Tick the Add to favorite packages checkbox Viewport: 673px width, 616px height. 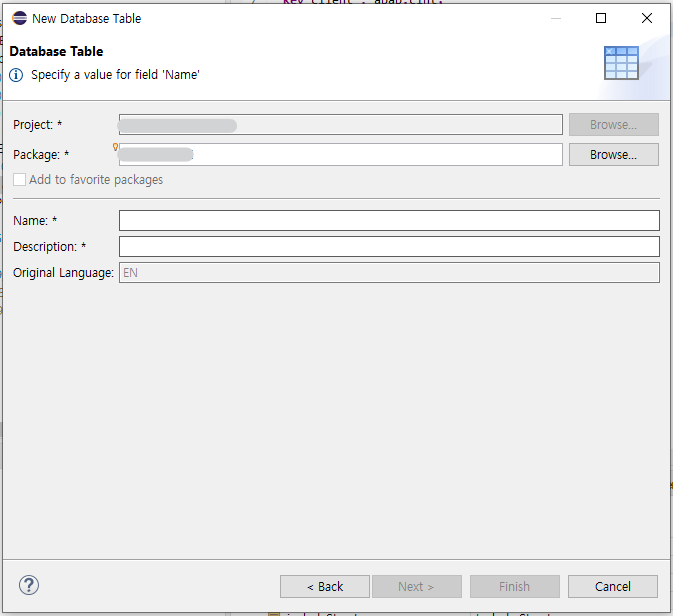(20, 180)
